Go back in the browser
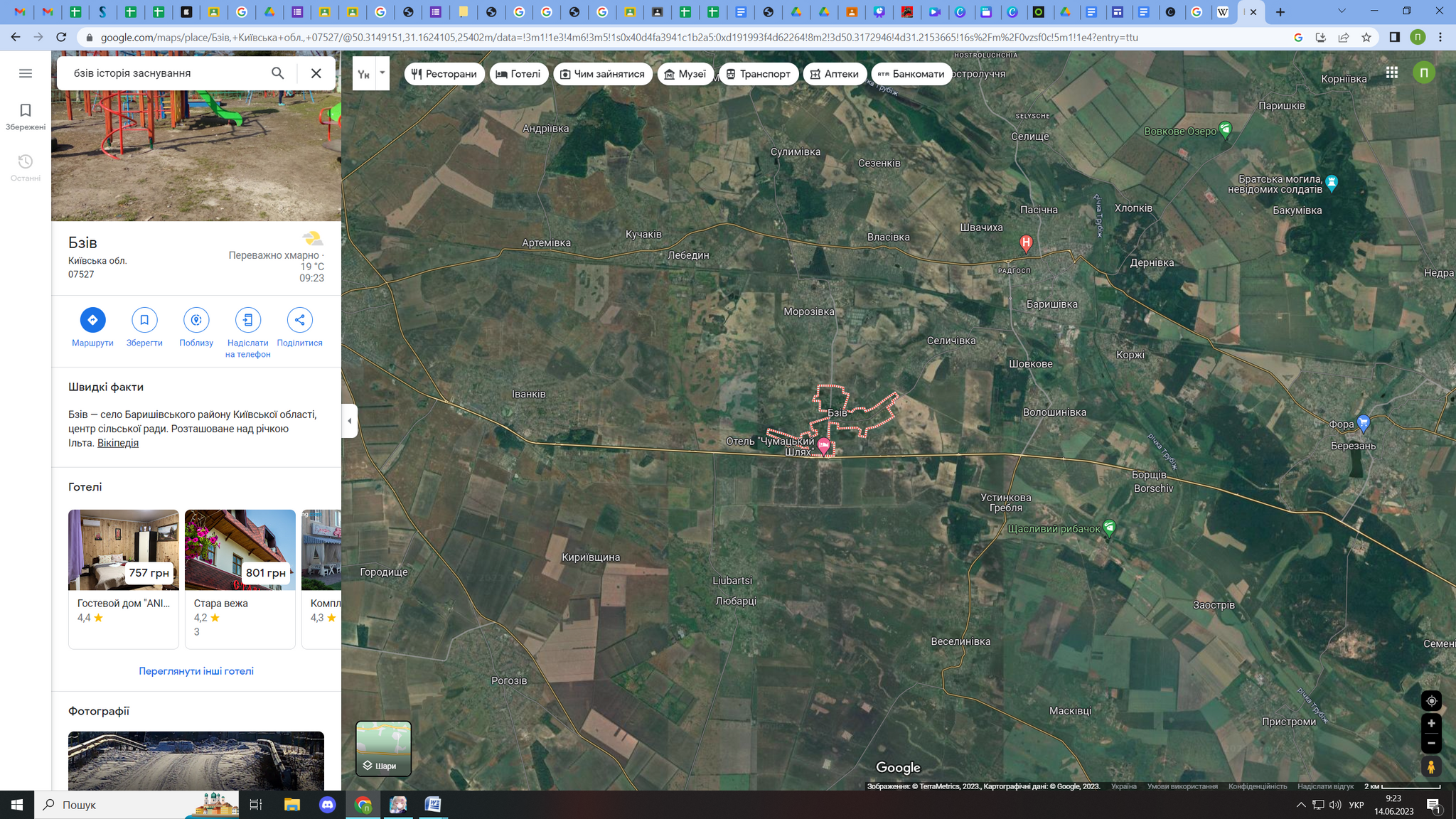This screenshot has width=1456, height=819. 16,37
